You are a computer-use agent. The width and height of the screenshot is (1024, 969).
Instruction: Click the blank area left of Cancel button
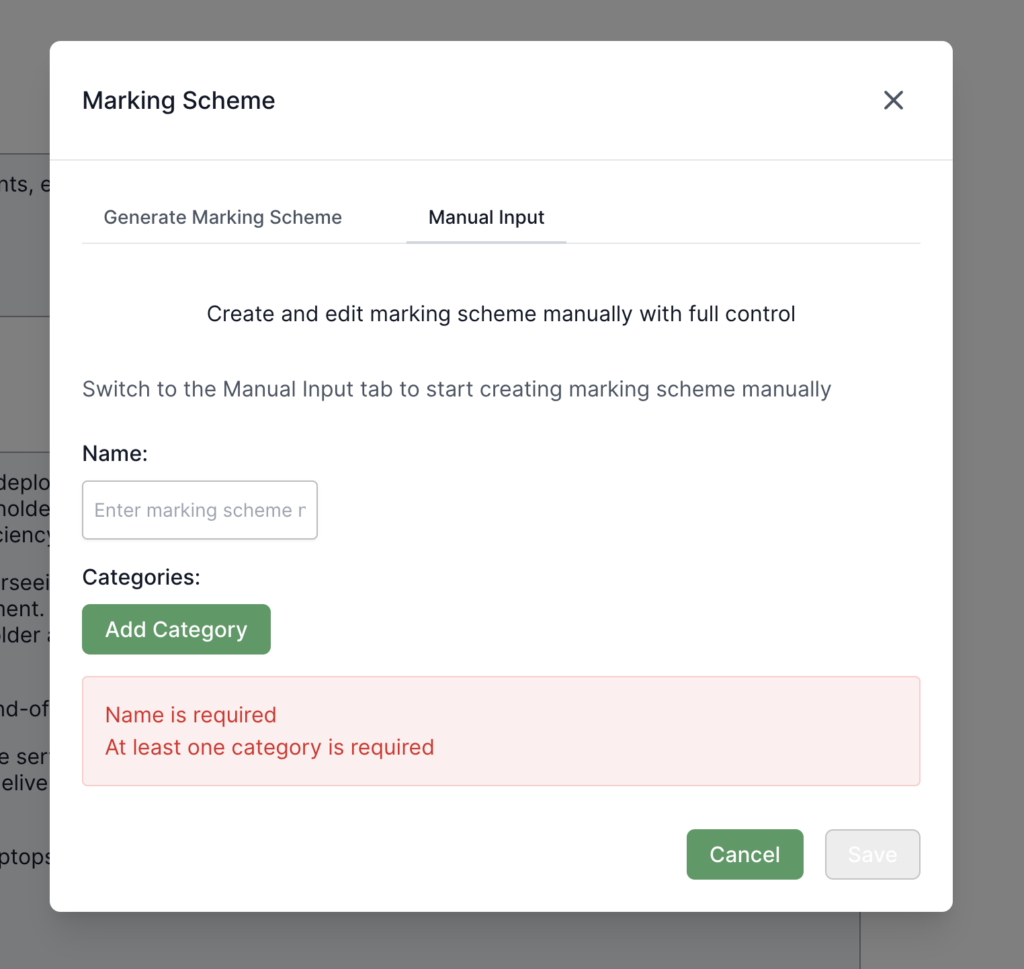pyautogui.click(x=400, y=854)
